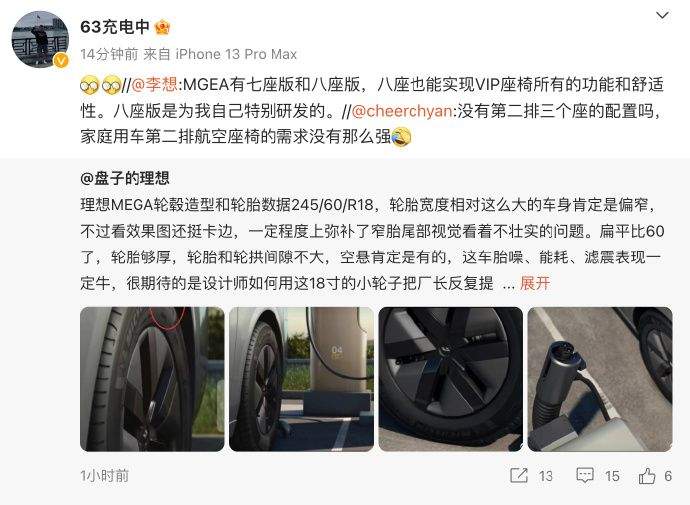Screen dimensions: 690x505
Task: Open the @cheerchyan mention link
Action: pyautogui.click(x=402, y=111)
